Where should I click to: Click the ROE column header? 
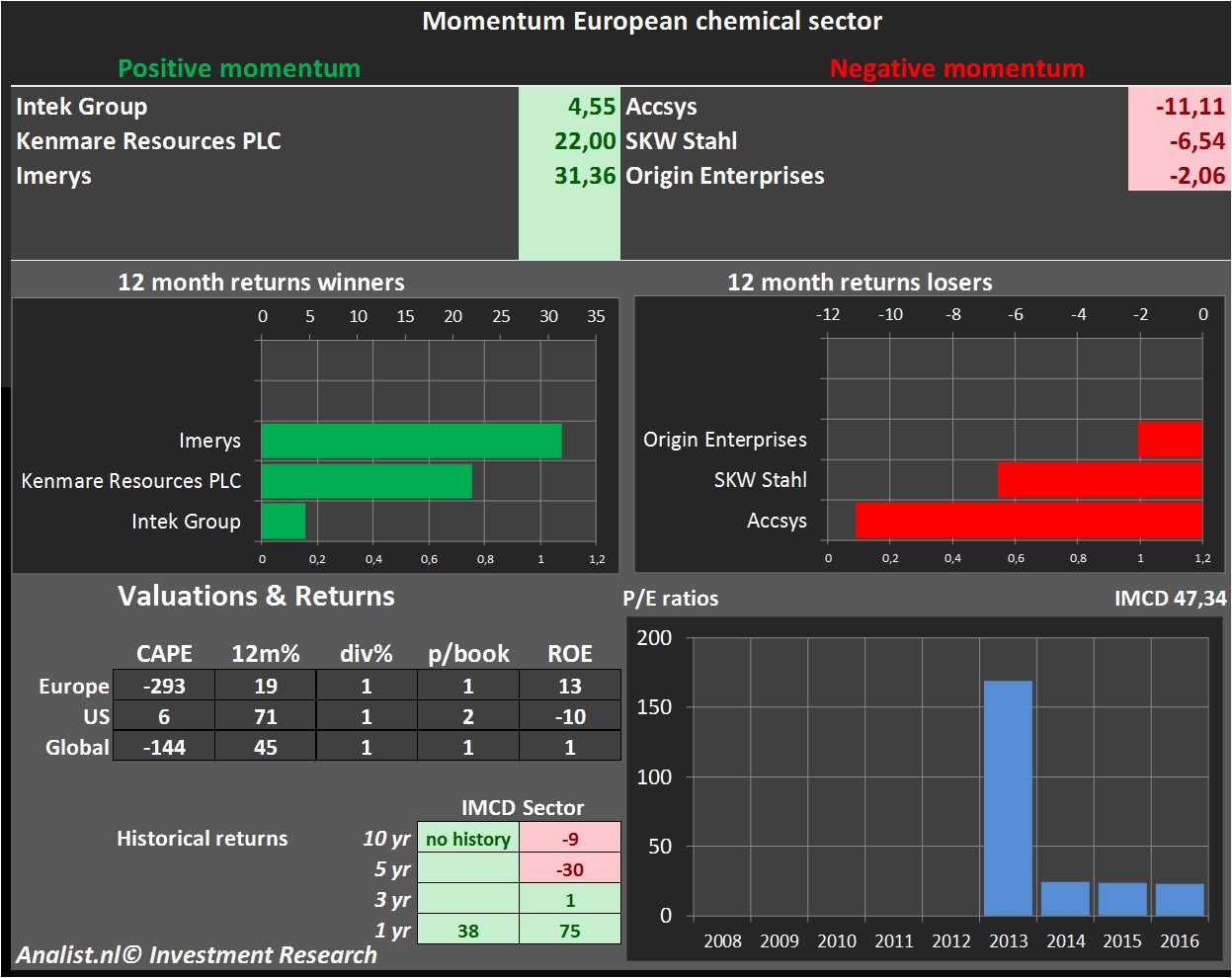[570, 654]
